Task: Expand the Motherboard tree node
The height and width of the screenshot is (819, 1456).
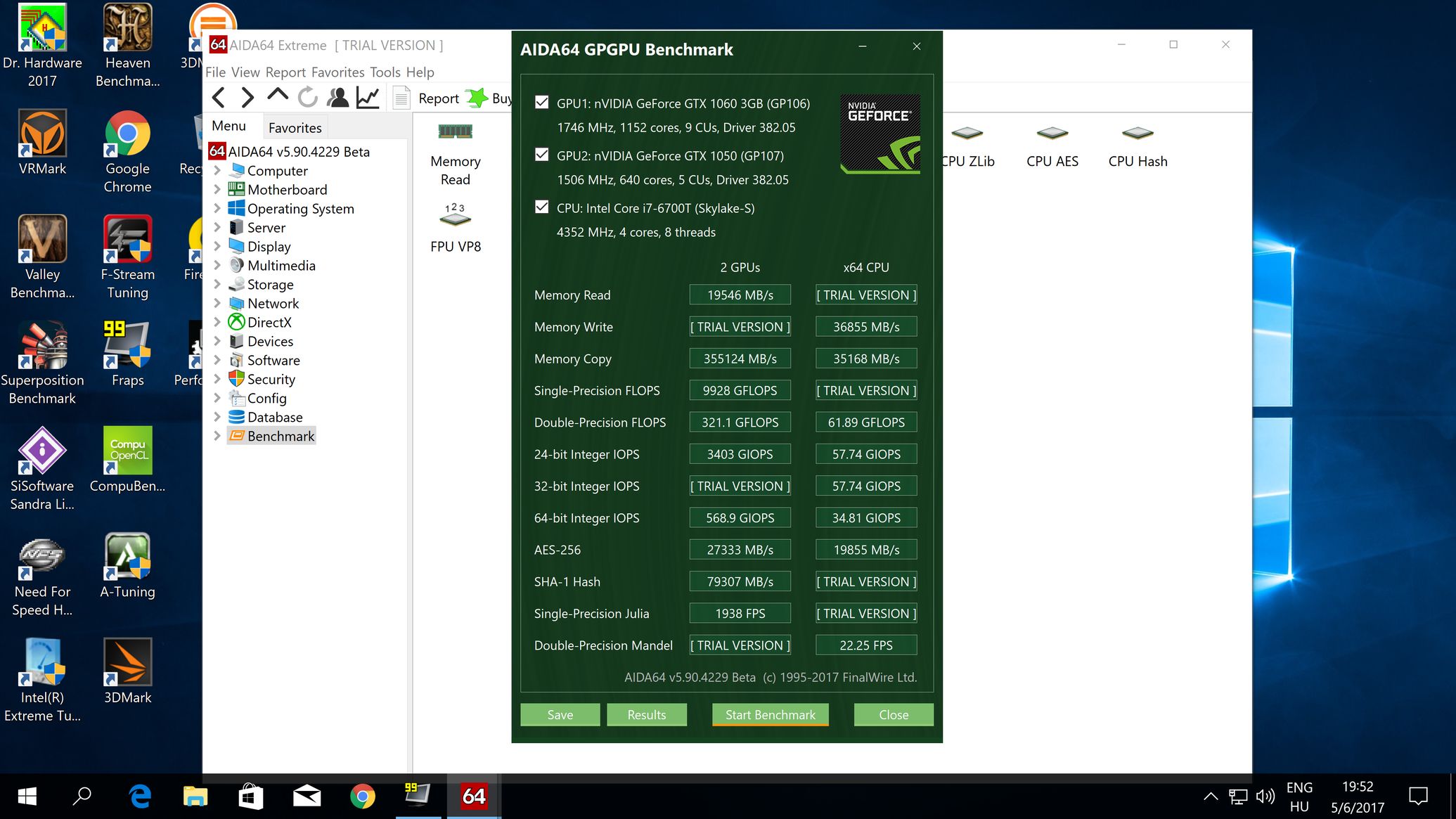Action: (x=217, y=189)
